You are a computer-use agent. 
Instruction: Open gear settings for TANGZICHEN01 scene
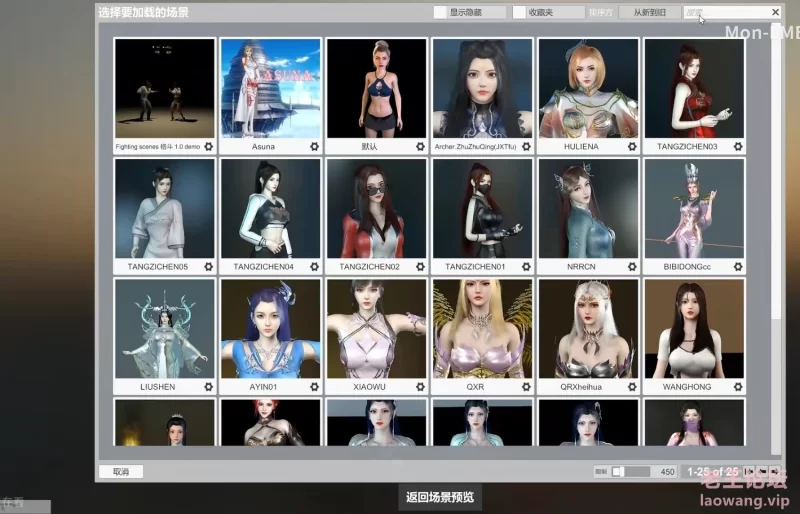[526, 266]
